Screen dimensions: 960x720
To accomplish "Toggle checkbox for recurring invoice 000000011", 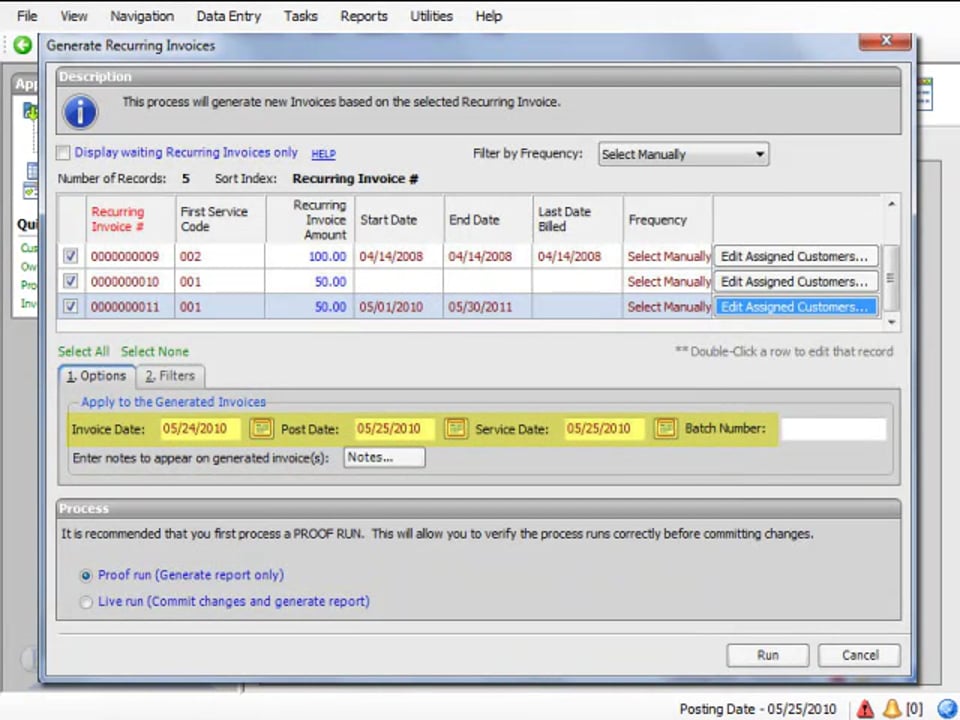I will point(71,306).
